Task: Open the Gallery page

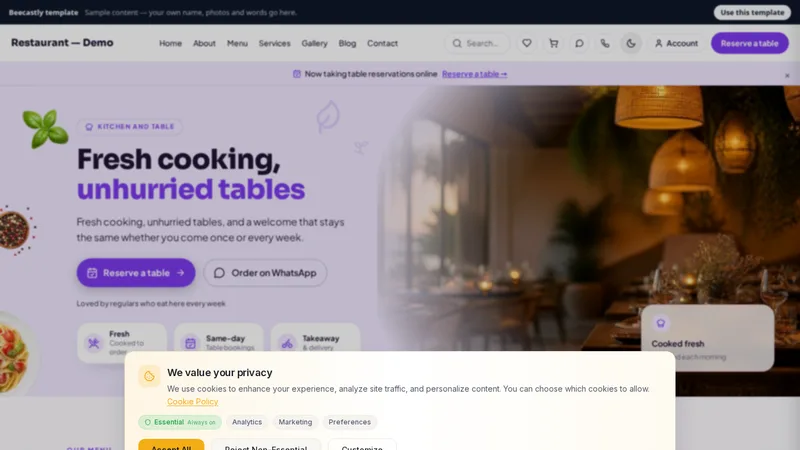Action: [x=314, y=43]
